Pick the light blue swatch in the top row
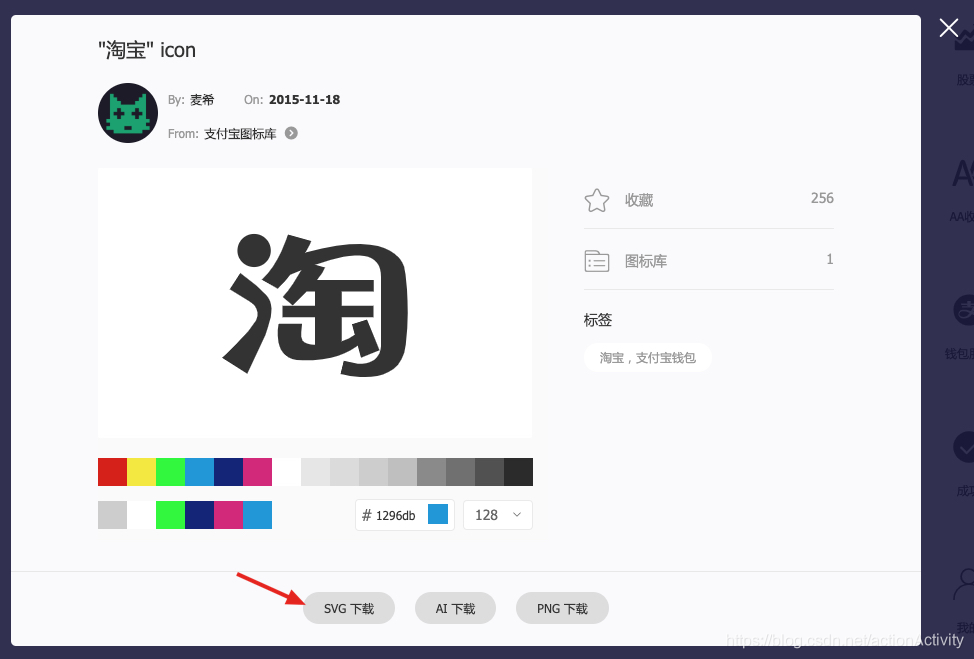Screen dimensions: 974x659 click(199, 472)
